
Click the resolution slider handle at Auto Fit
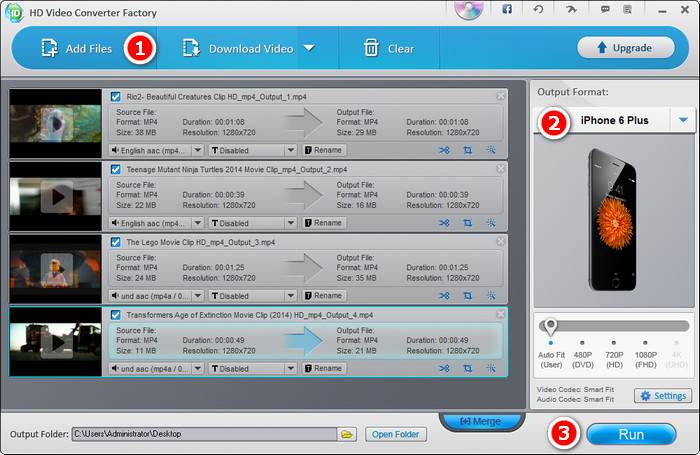(550, 326)
